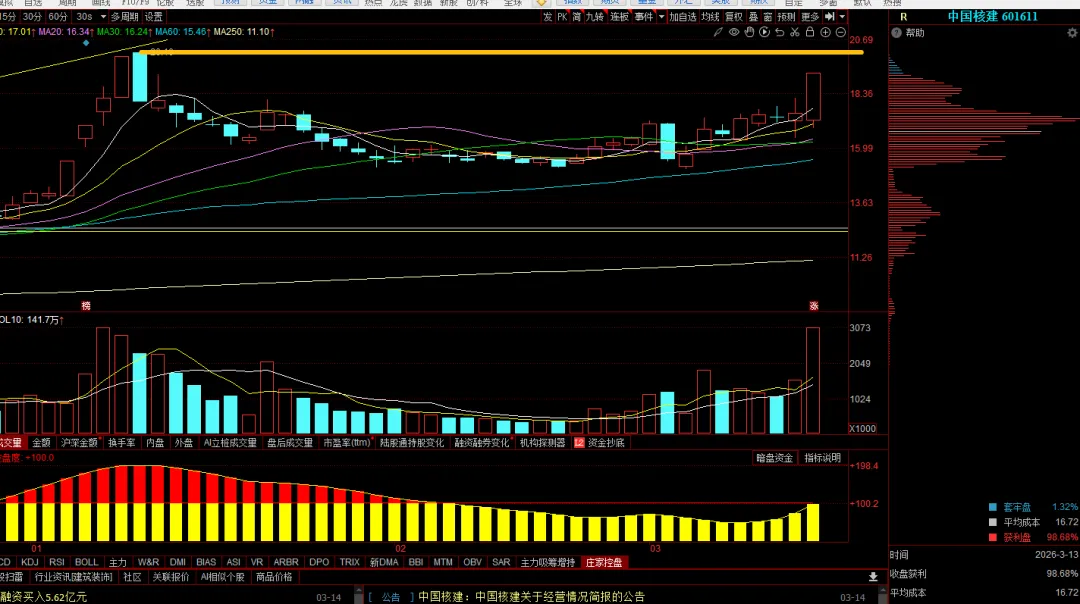Image resolution: width=1080 pixels, height=604 pixels.
Task: Select the 主力吸筹增持 indicator tab
Action: 548,563
